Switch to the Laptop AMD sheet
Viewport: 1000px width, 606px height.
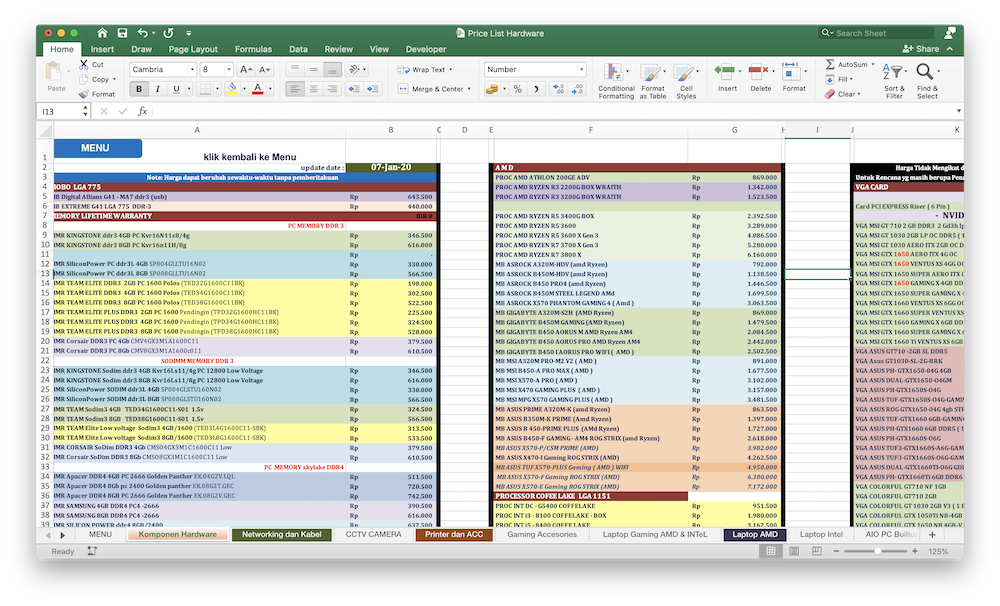pyautogui.click(x=754, y=535)
